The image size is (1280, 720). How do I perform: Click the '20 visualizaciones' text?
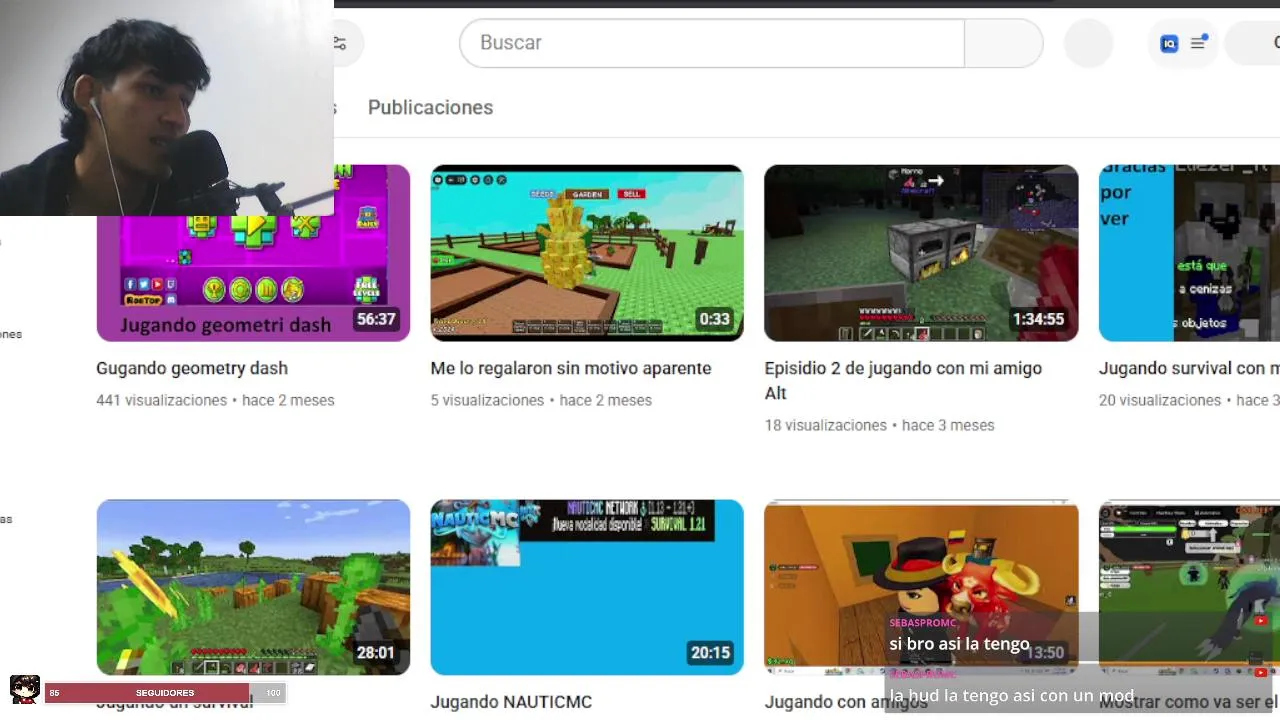[1160, 400]
